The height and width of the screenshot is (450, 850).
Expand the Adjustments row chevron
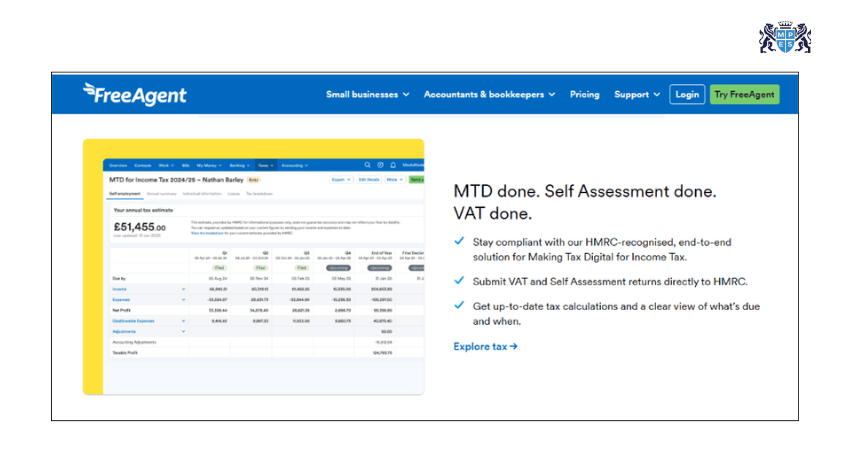coord(183,331)
